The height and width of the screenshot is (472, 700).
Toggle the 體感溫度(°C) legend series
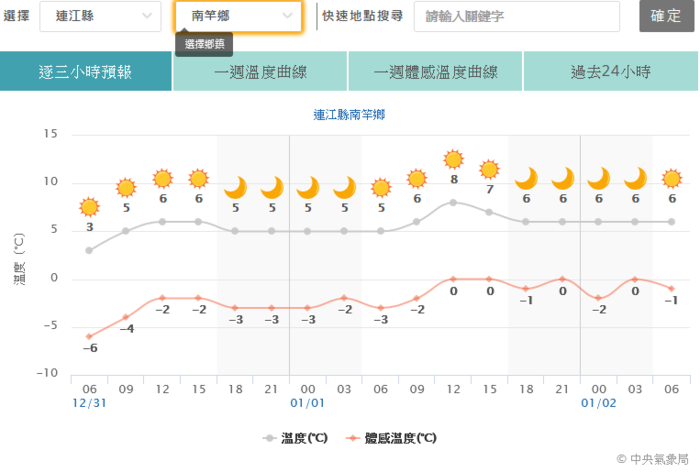coord(392,438)
